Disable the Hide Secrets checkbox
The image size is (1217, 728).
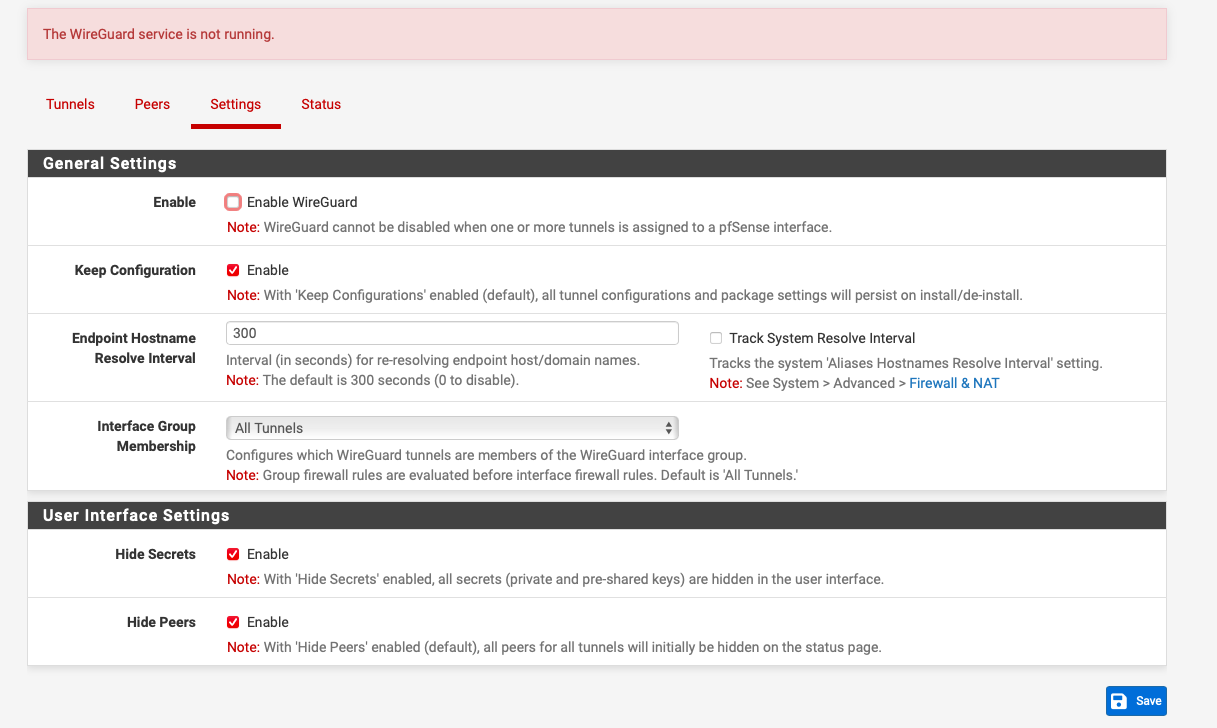pos(233,554)
